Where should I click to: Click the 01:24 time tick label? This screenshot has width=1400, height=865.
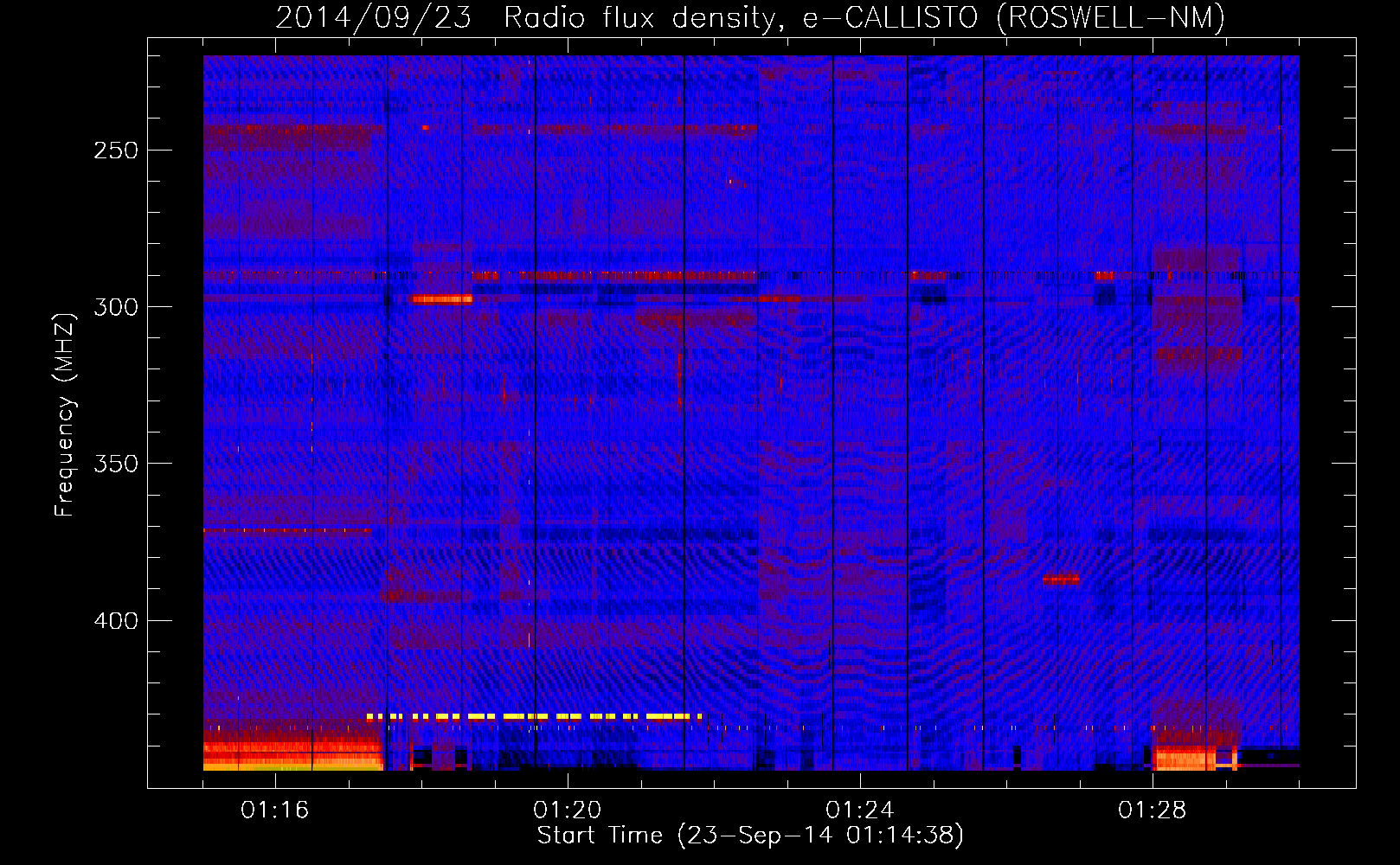860,811
